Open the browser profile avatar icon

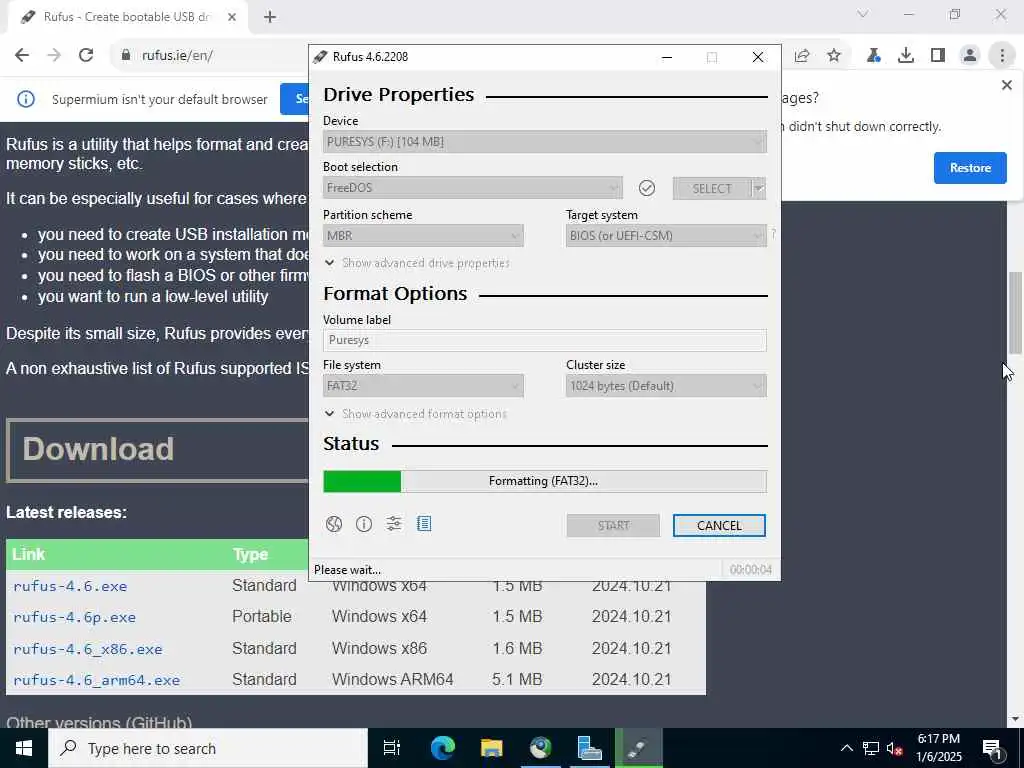point(970,56)
